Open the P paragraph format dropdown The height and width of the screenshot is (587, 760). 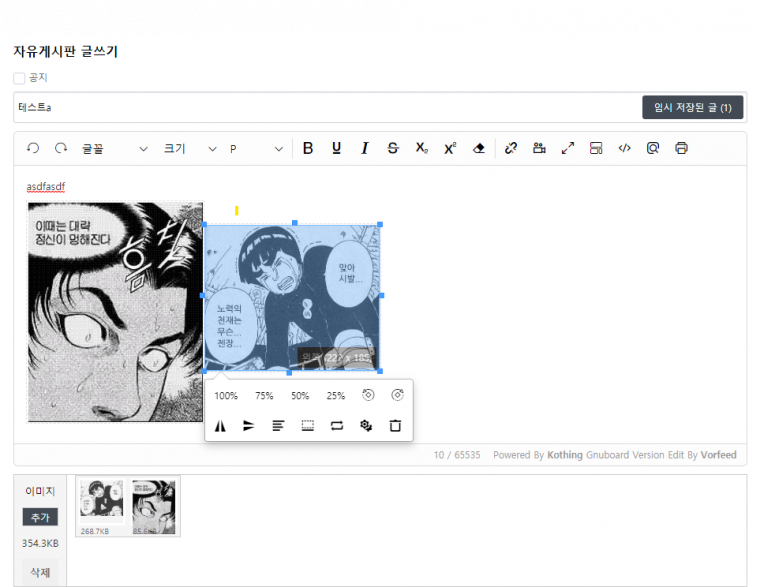tap(256, 148)
